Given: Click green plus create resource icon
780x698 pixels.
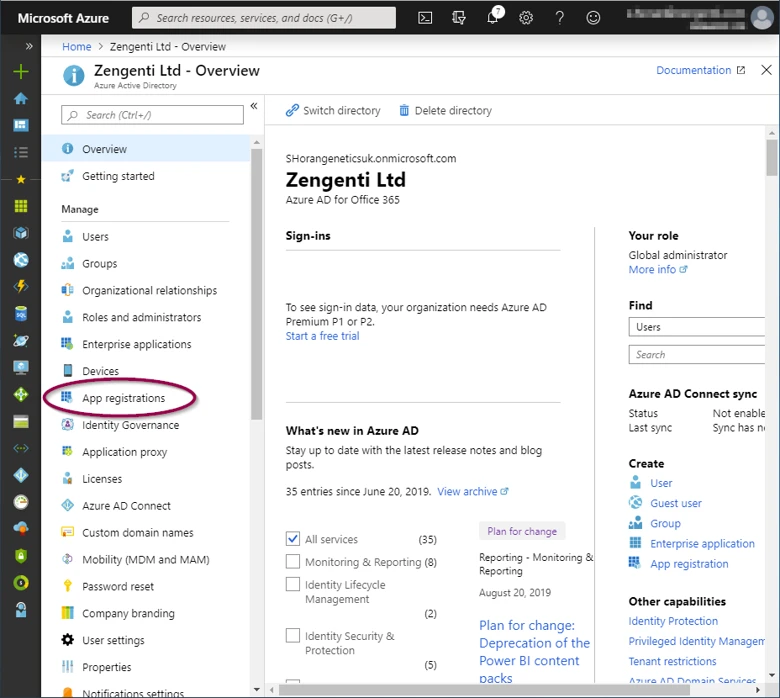Looking at the screenshot, I should point(21,72).
